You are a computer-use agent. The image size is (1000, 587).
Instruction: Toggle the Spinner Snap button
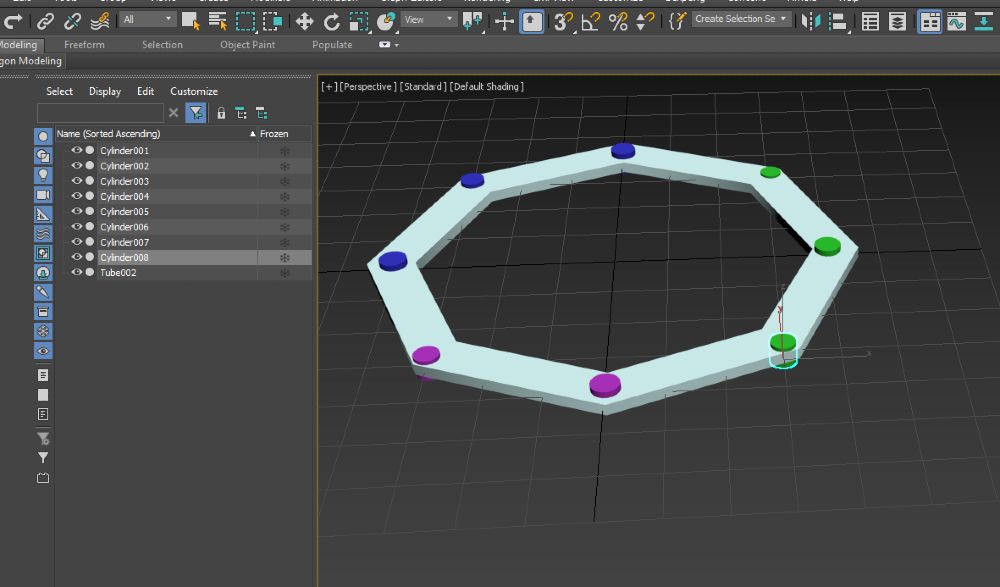[x=645, y=22]
